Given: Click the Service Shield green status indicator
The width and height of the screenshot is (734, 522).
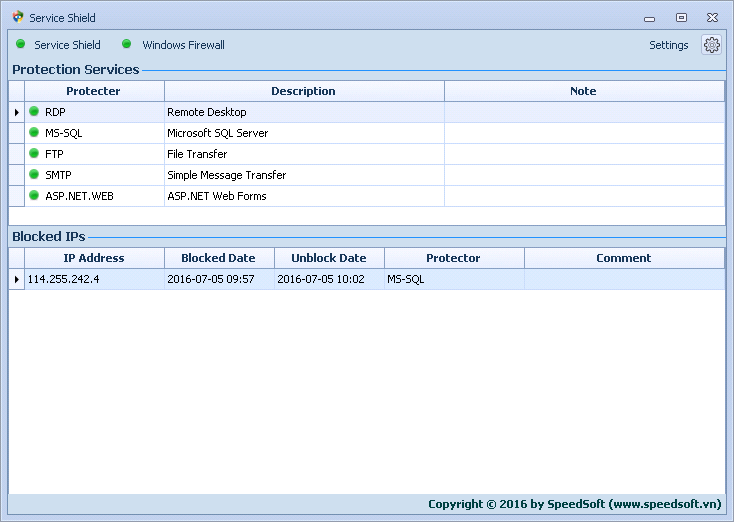Looking at the screenshot, I should coord(21,44).
